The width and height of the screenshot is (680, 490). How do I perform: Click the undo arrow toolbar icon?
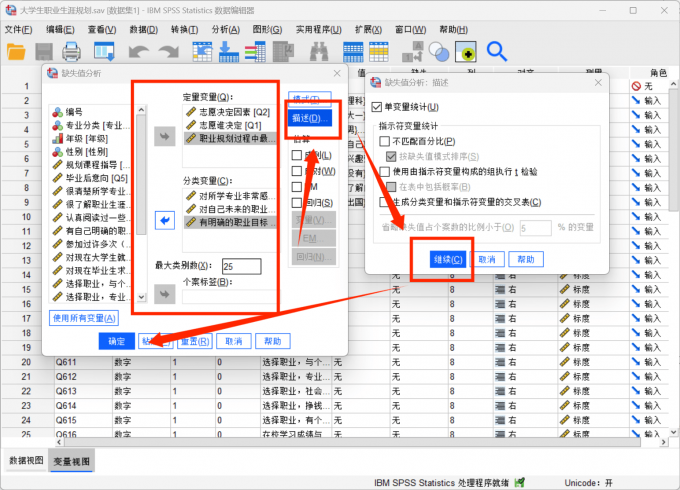pos(138,51)
